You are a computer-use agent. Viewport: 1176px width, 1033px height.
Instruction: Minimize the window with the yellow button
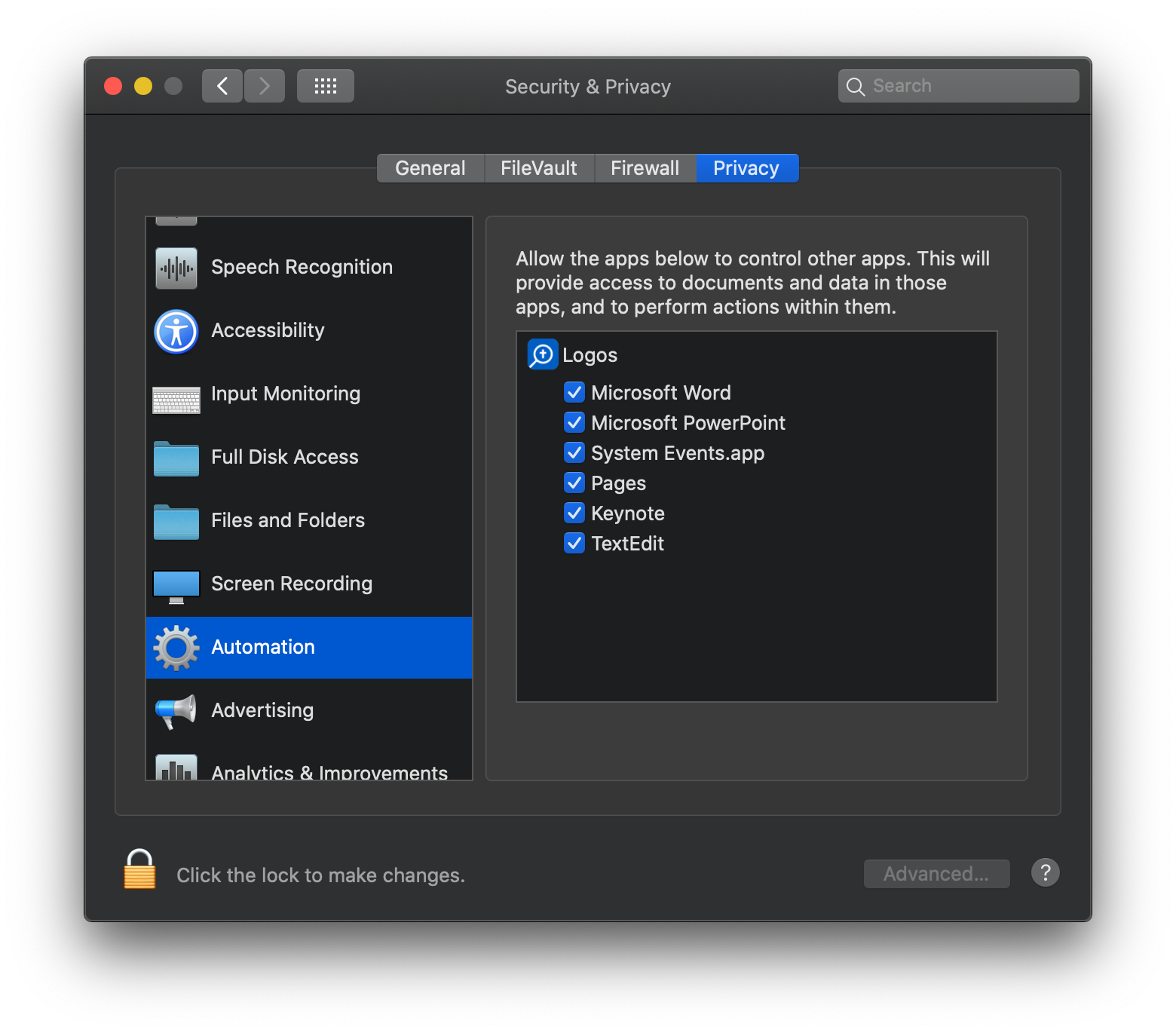tap(143, 86)
